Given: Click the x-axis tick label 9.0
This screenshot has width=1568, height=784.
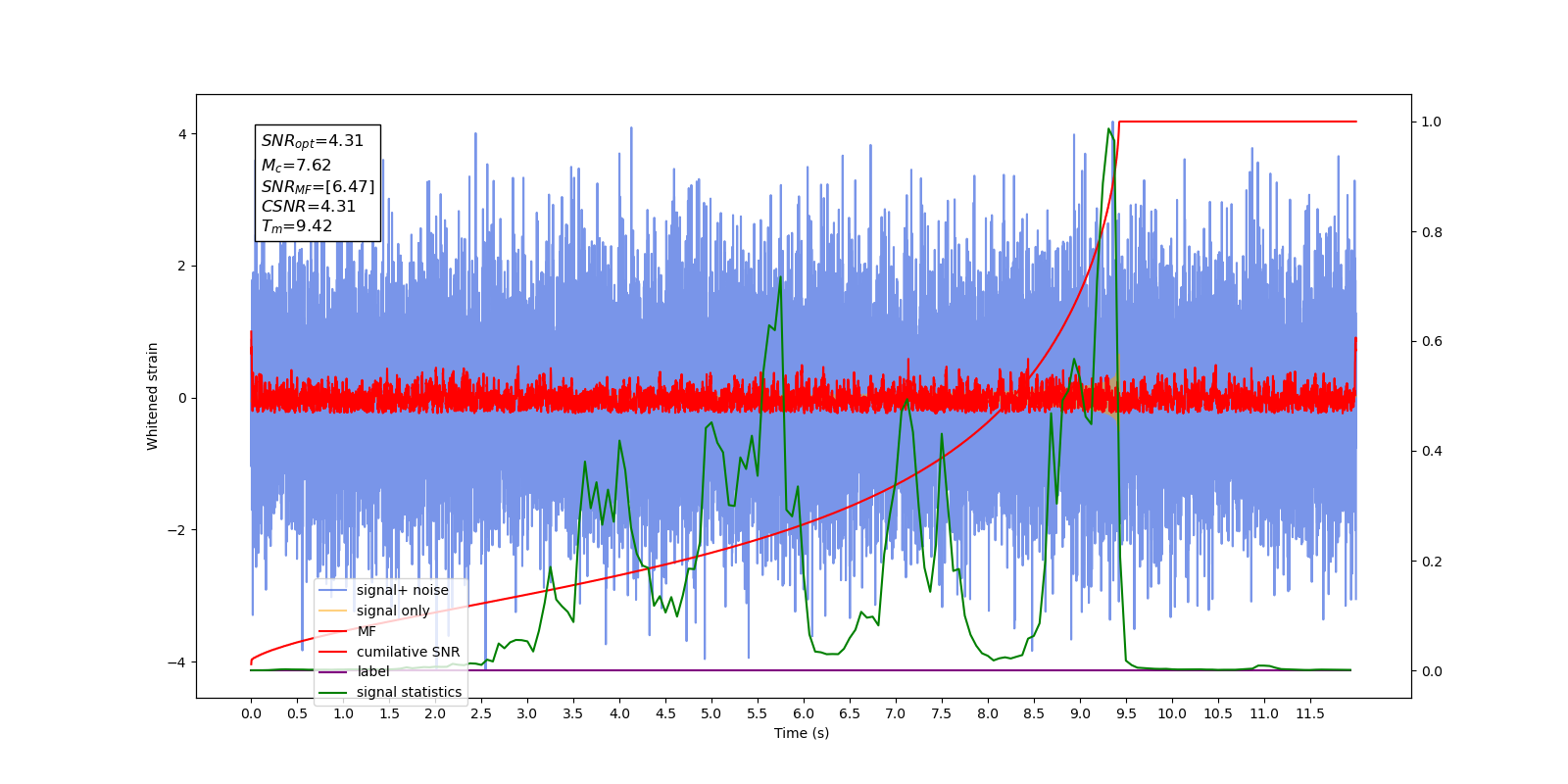Looking at the screenshot, I should (1080, 713).
